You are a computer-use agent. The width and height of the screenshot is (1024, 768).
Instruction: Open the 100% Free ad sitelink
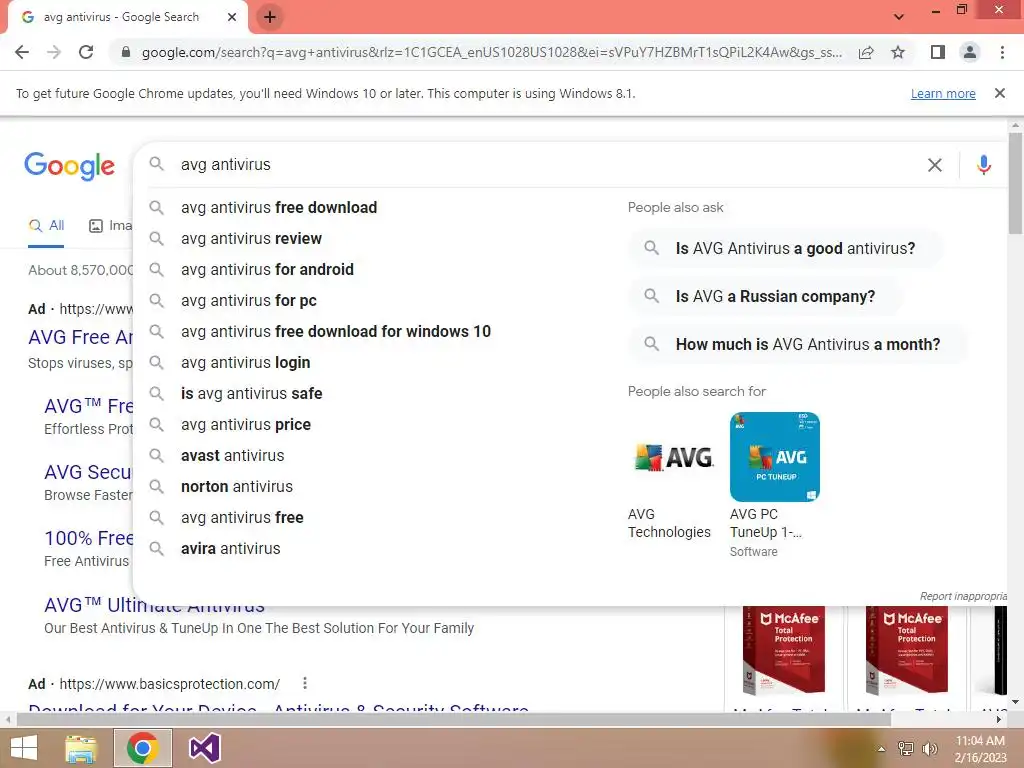(x=88, y=538)
